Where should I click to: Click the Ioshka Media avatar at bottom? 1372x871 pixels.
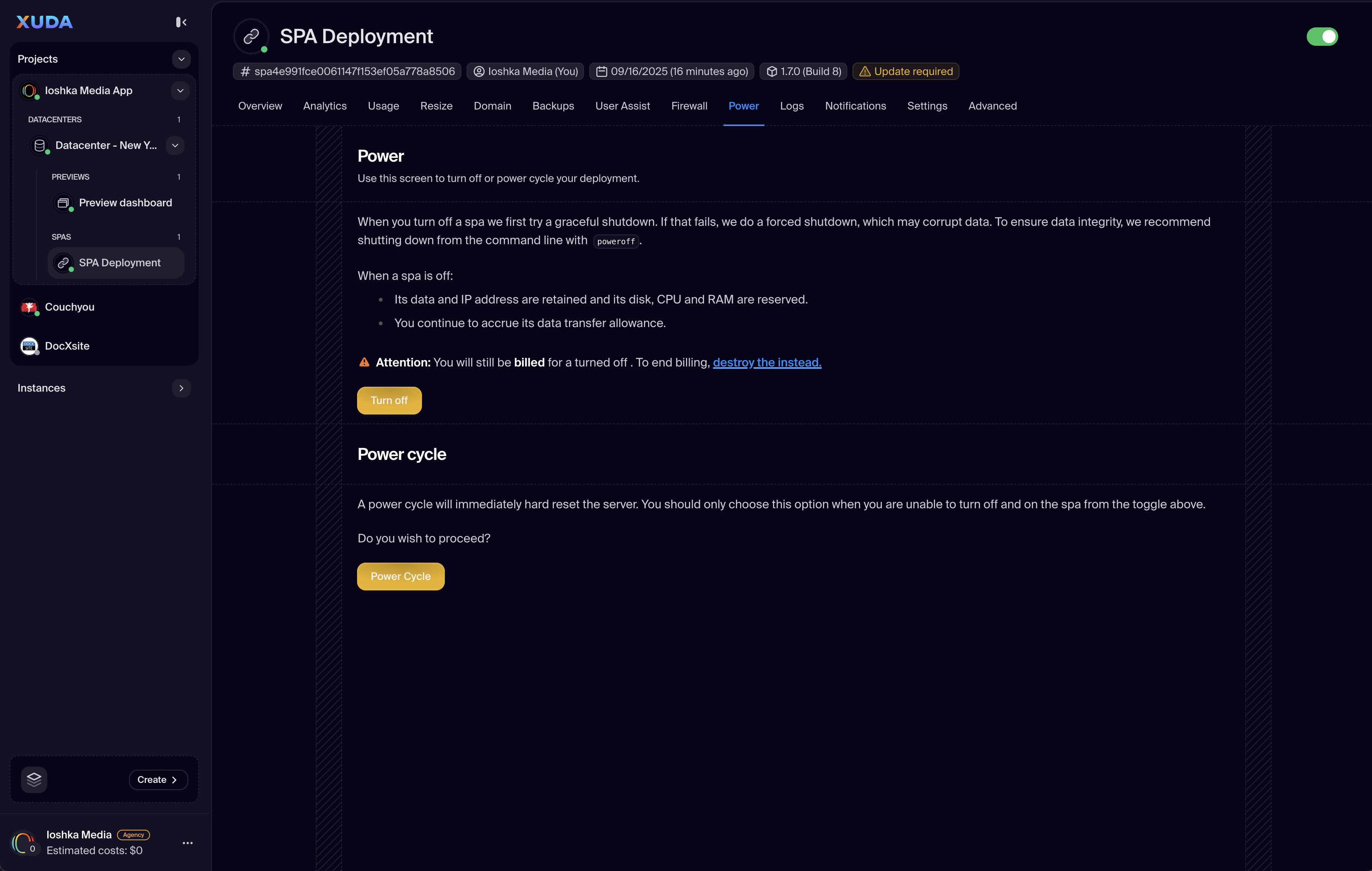click(x=23, y=842)
